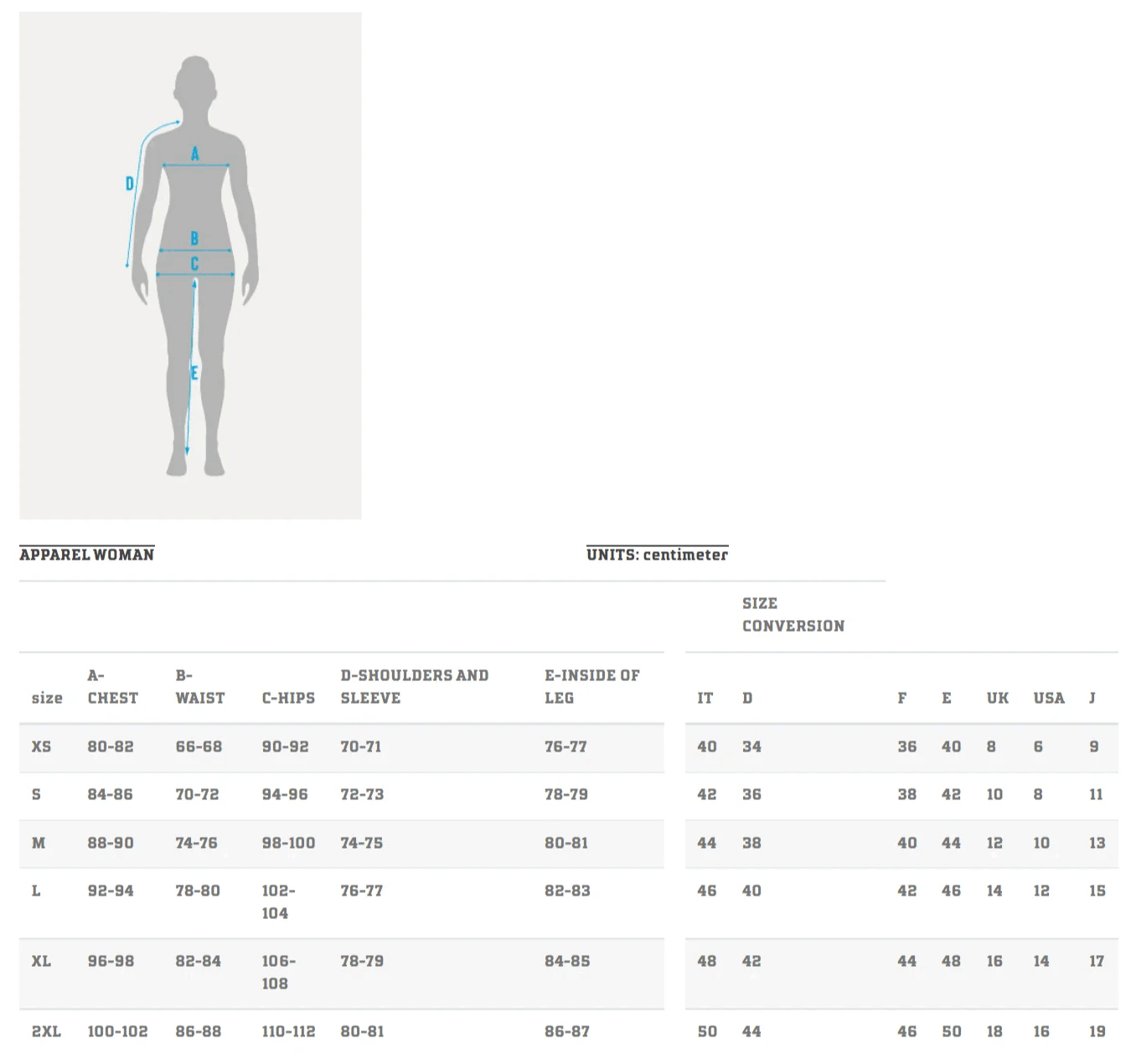The image size is (1131, 1064).
Task: Click the 'APPAREL WOMAN' heading
Action: click(87, 555)
